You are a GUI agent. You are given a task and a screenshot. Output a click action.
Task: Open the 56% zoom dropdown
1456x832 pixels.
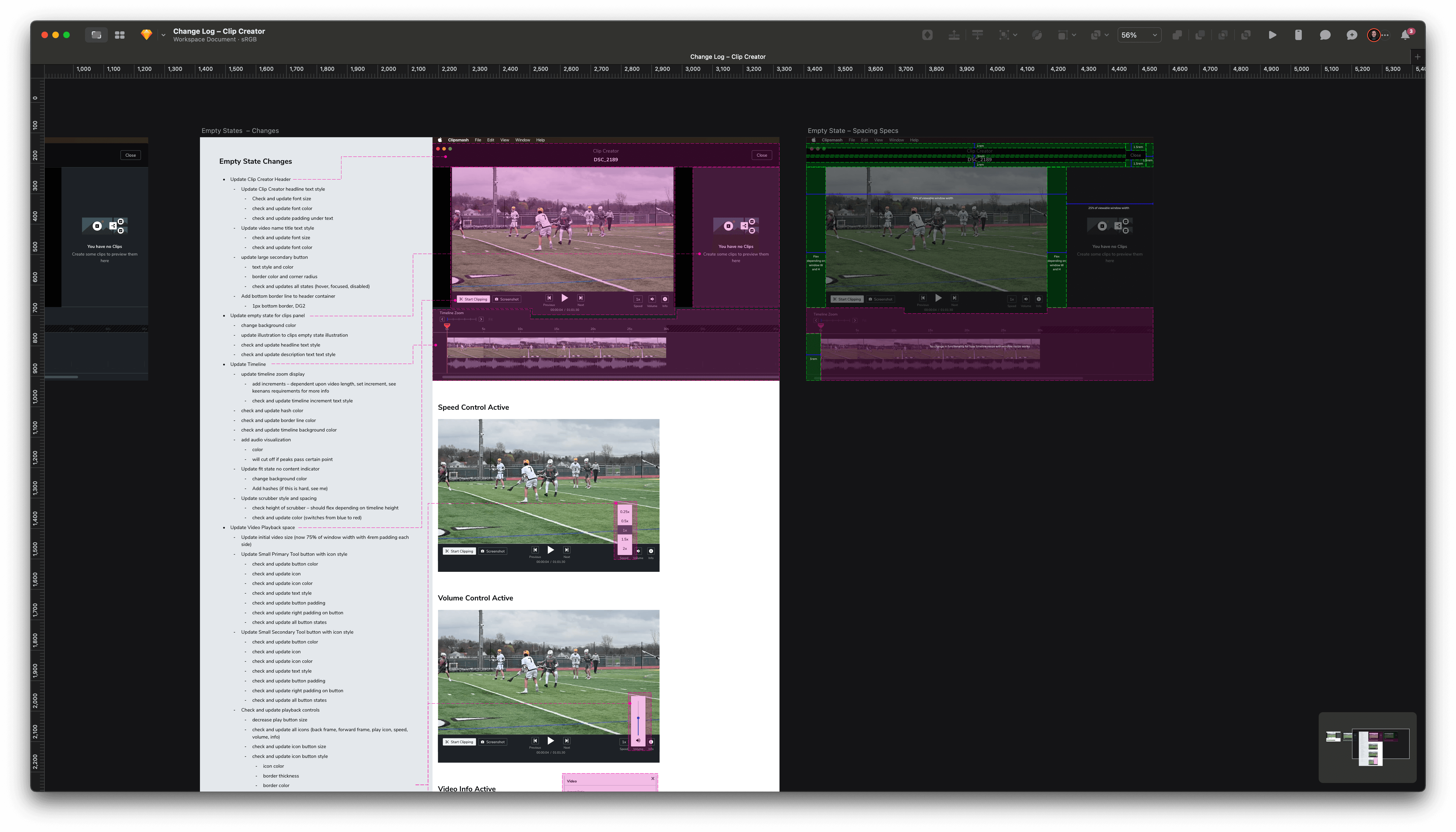[x=1139, y=35]
